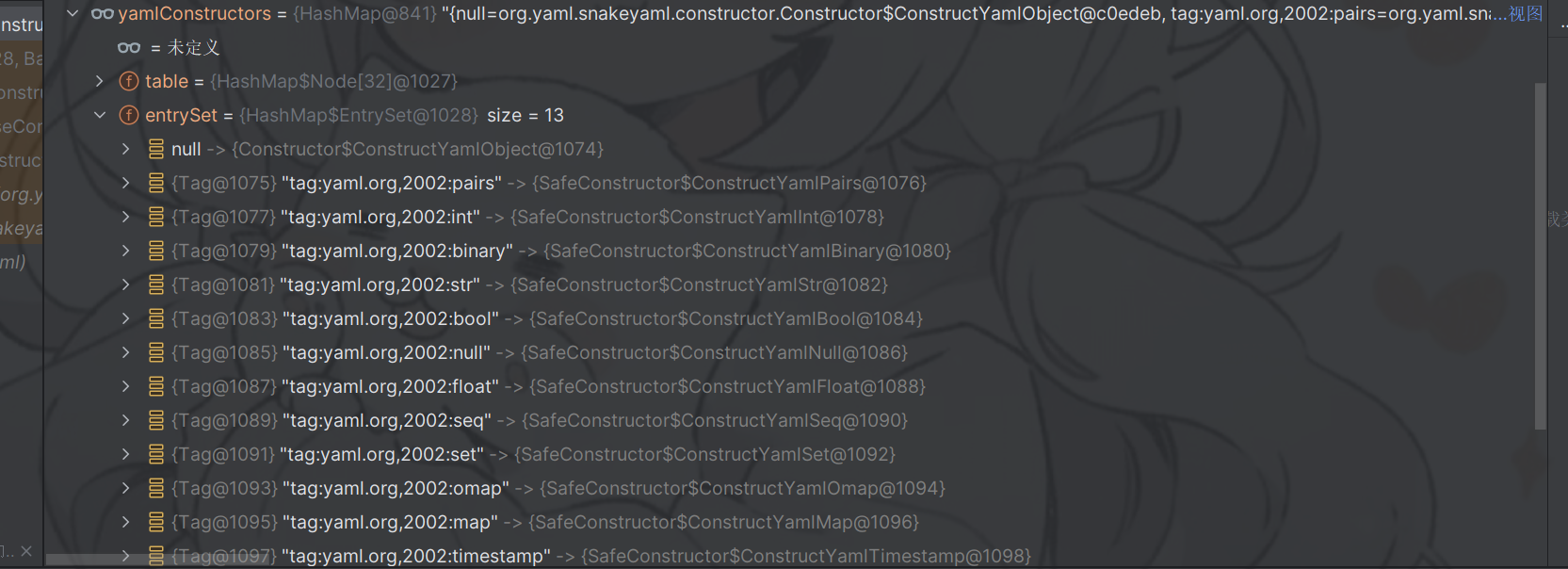
Task: Click the watch glasses icon beside yamlConstructors
Action: pyautogui.click(x=102, y=14)
